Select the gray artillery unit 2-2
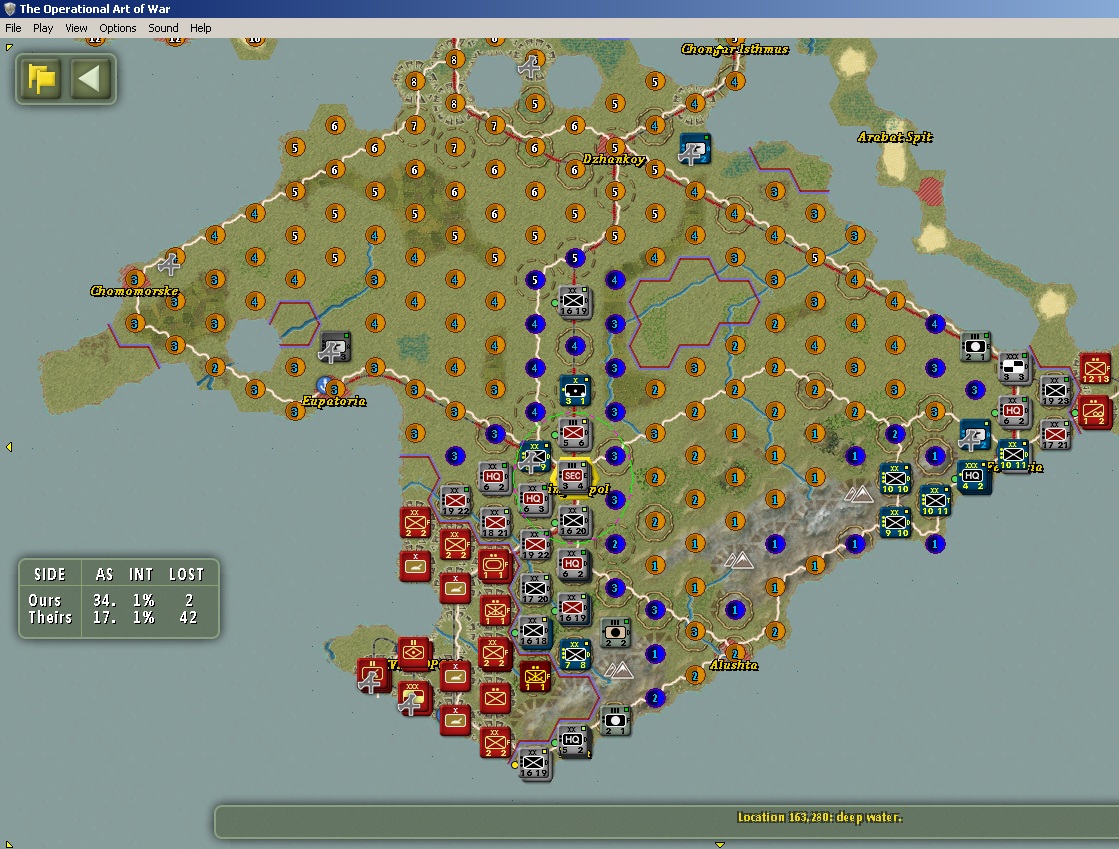Screen dimensions: 1119x849 pyautogui.click(x=615, y=633)
